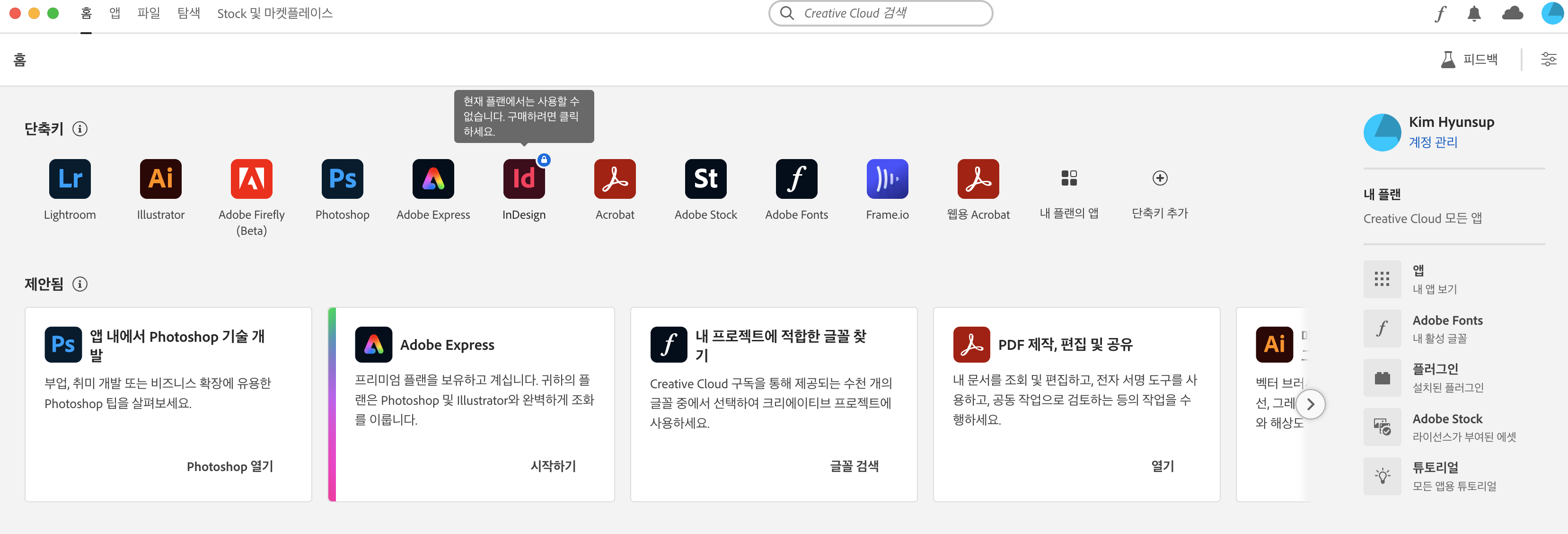
Task: Open Adobe Firefly (Beta)
Action: tap(251, 179)
